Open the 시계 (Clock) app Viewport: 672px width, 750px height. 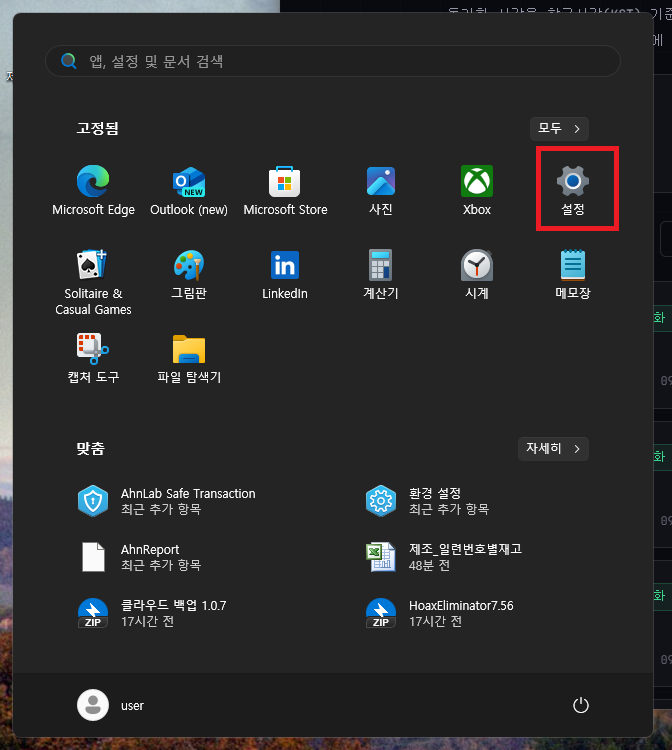click(477, 274)
